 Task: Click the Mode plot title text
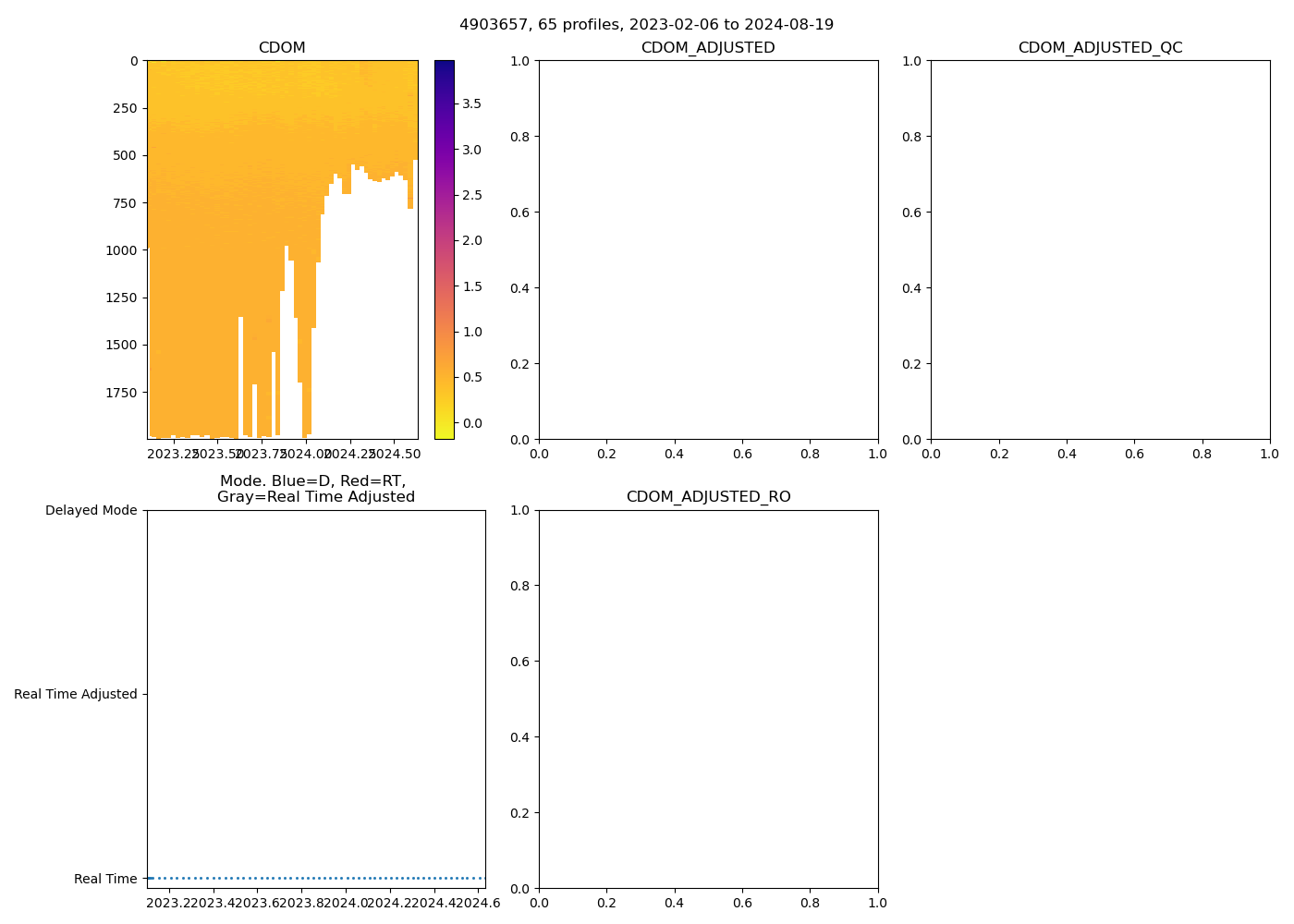[x=314, y=489]
